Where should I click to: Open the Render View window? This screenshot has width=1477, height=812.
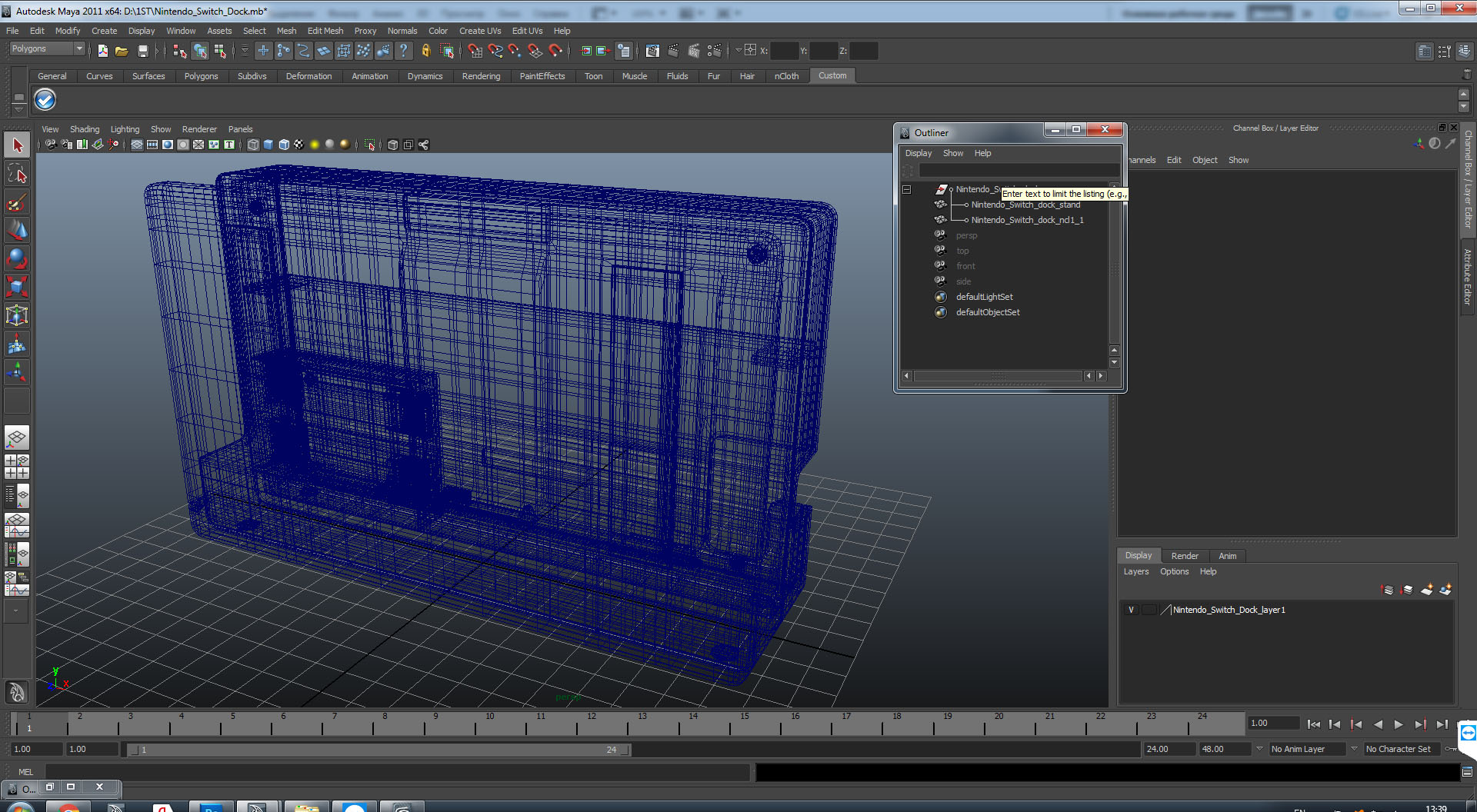pos(652,51)
